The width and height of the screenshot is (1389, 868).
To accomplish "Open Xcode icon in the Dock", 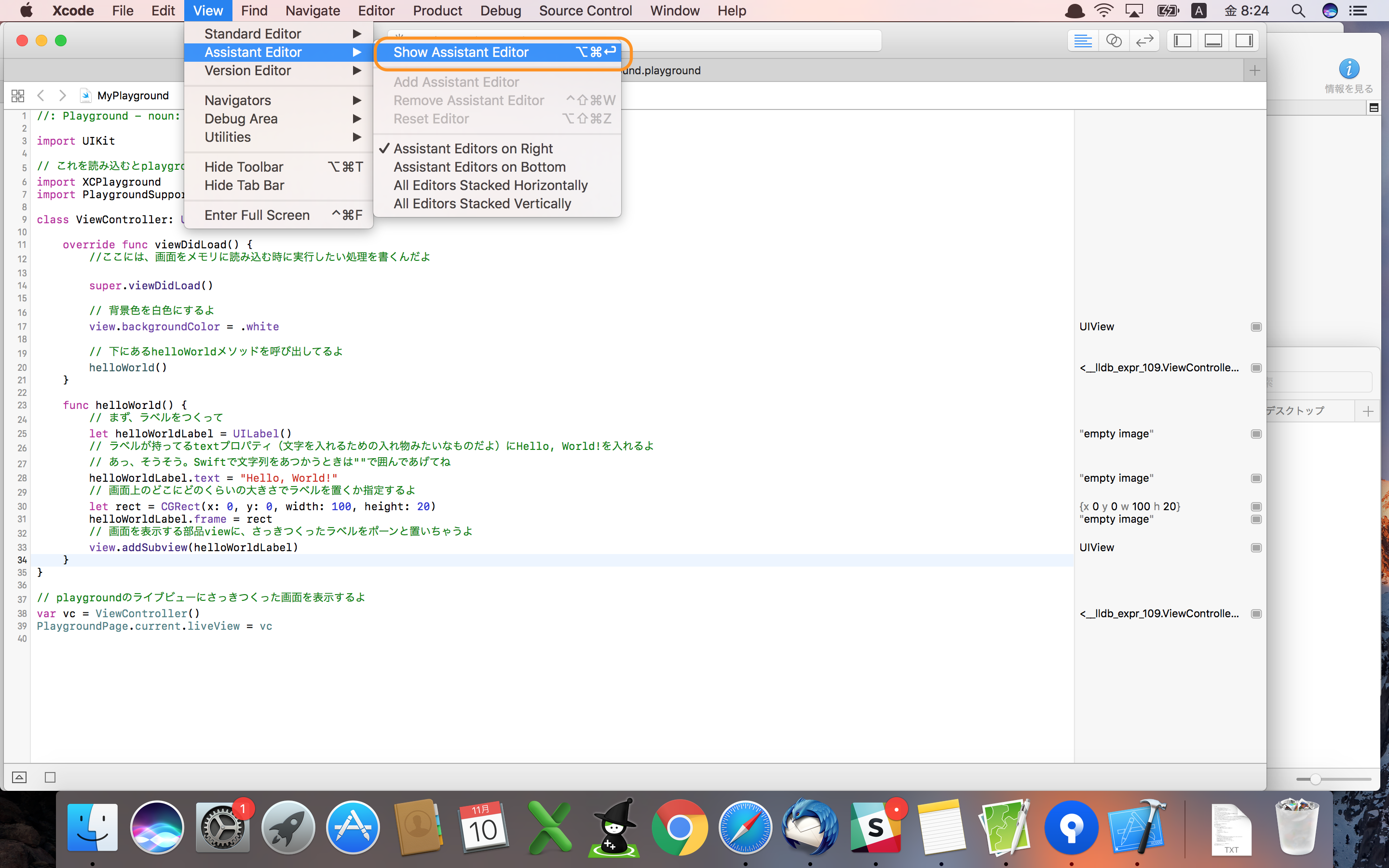I will (x=1136, y=827).
